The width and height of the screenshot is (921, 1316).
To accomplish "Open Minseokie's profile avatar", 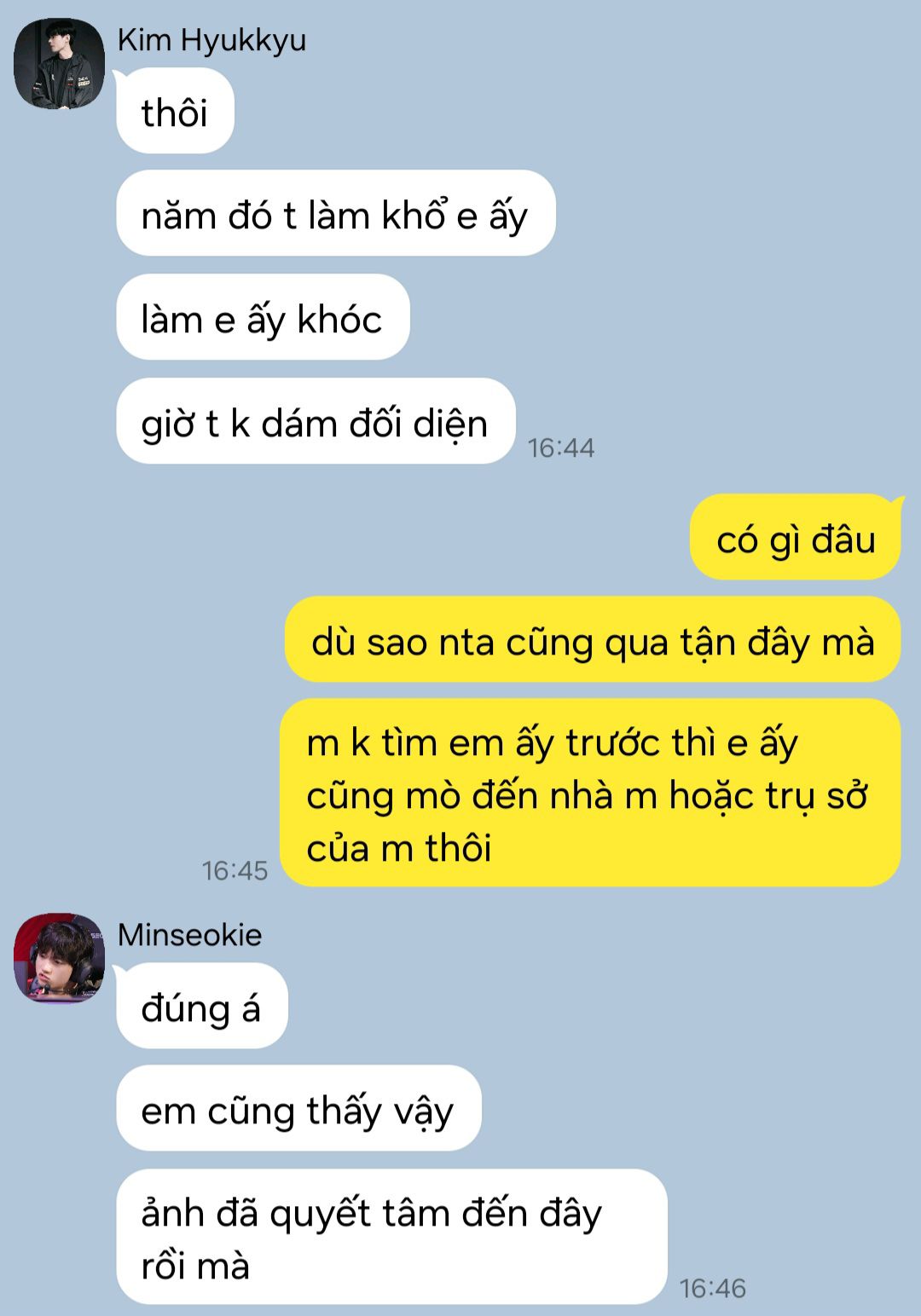I will click(x=60, y=958).
